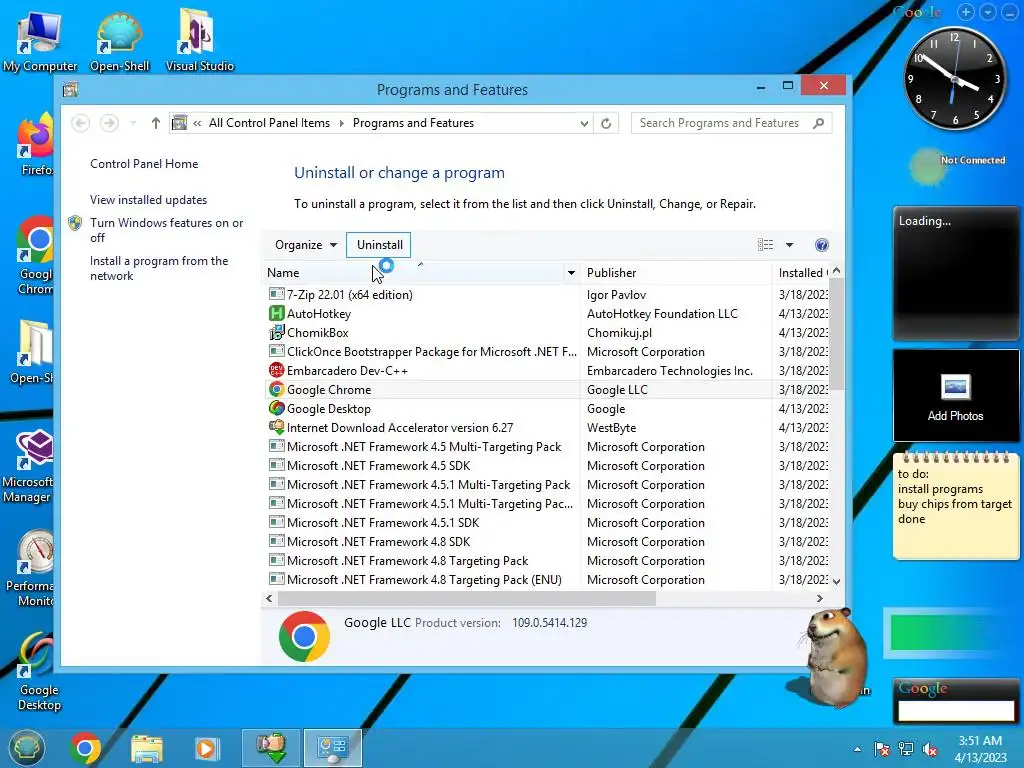Image resolution: width=1024 pixels, height=768 pixels.
Task: Click the network status tray icon
Action: click(x=906, y=749)
